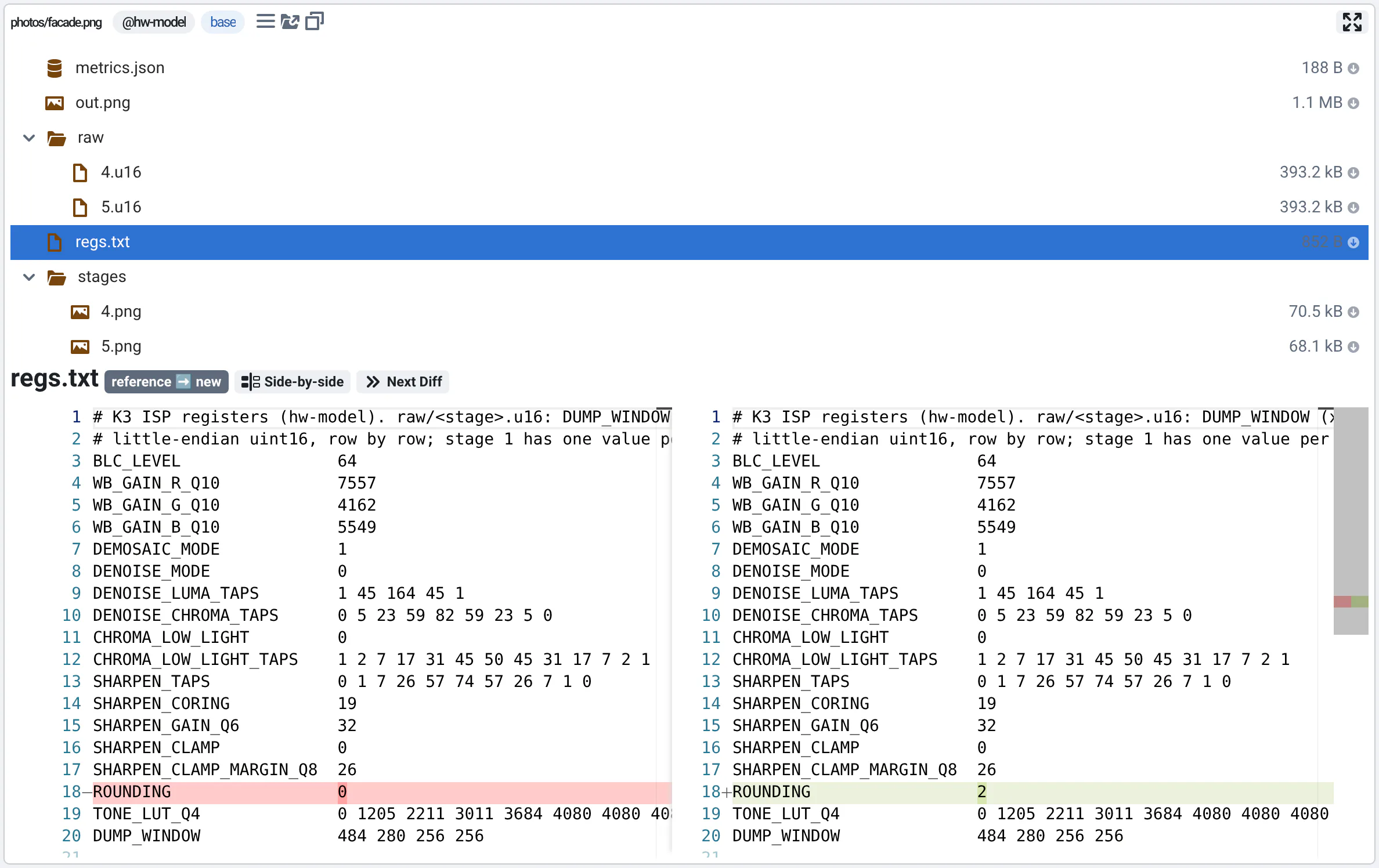The height and width of the screenshot is (868, 1379).
Task: Click the stages folder name
Action: 102,277
